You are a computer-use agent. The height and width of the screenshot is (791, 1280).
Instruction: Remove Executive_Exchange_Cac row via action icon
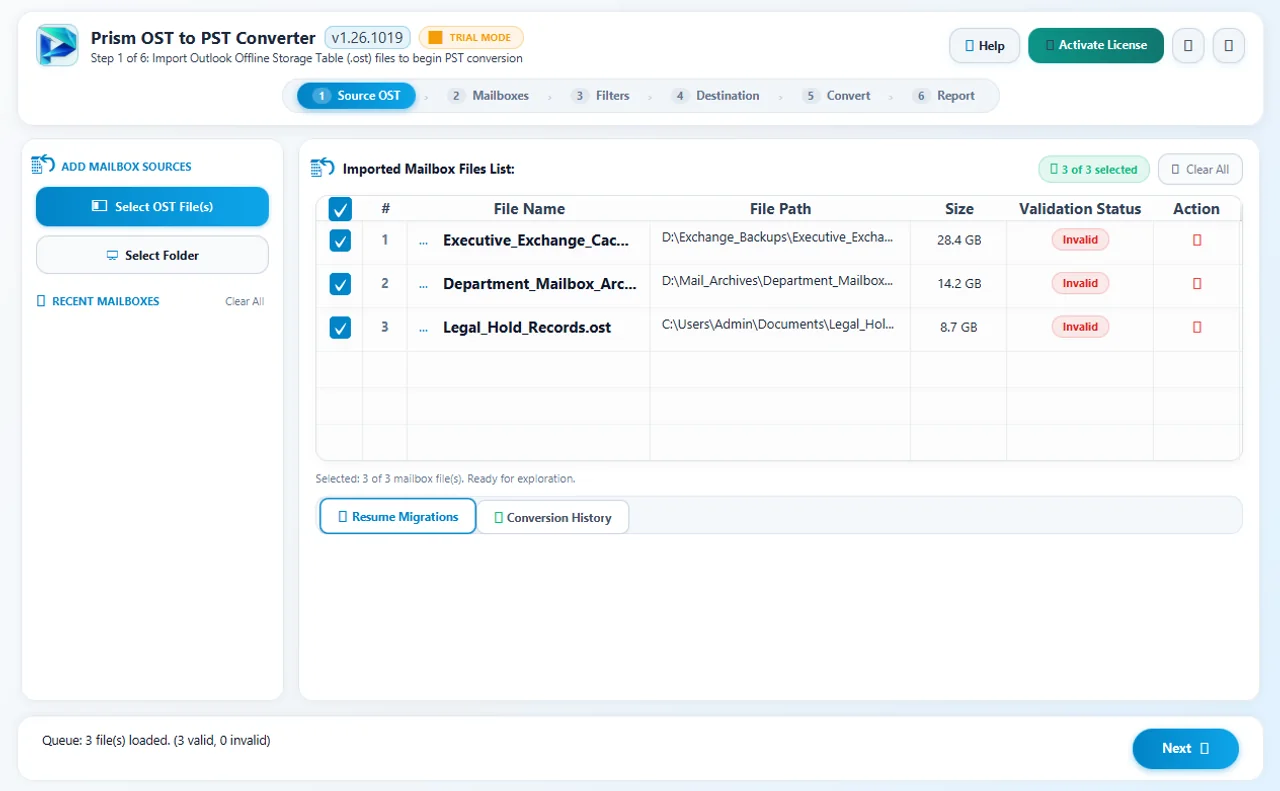click(x=1197, y=240)
